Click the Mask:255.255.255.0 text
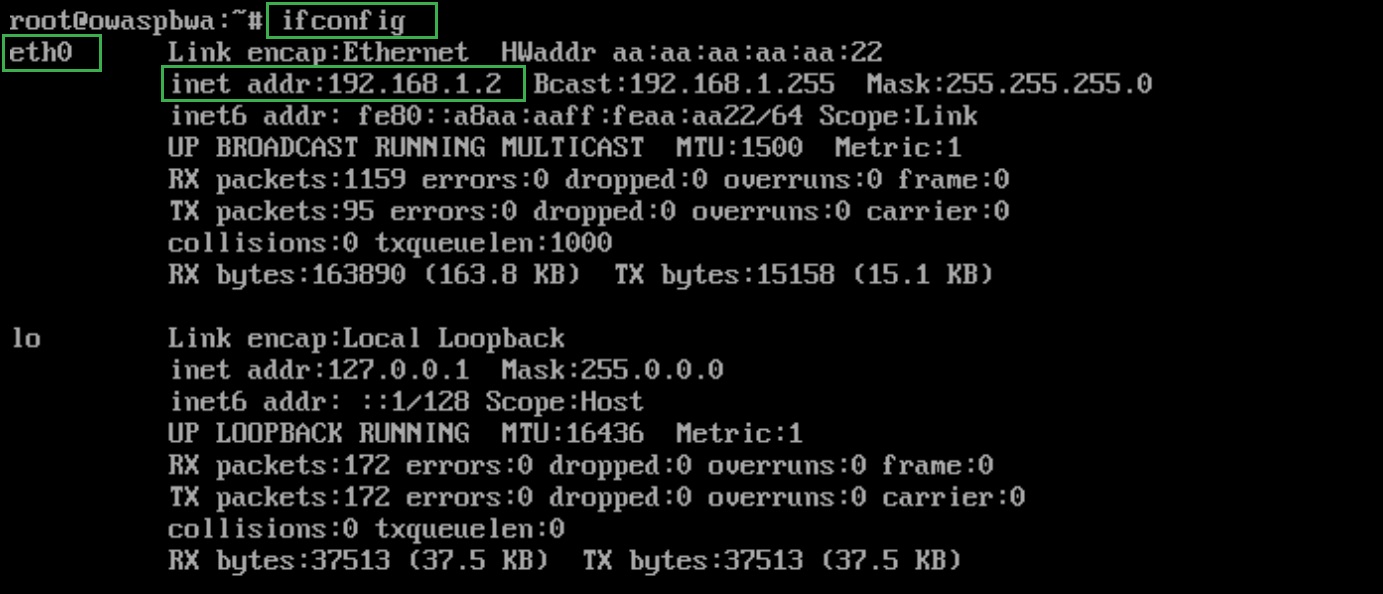Viewport: 1383px width, 594px height. point(1009,83)
